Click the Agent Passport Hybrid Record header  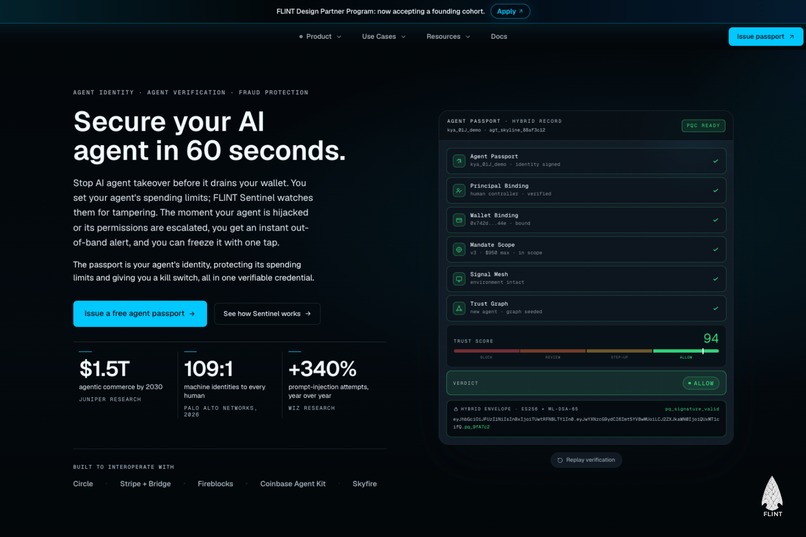click(504, 121)
